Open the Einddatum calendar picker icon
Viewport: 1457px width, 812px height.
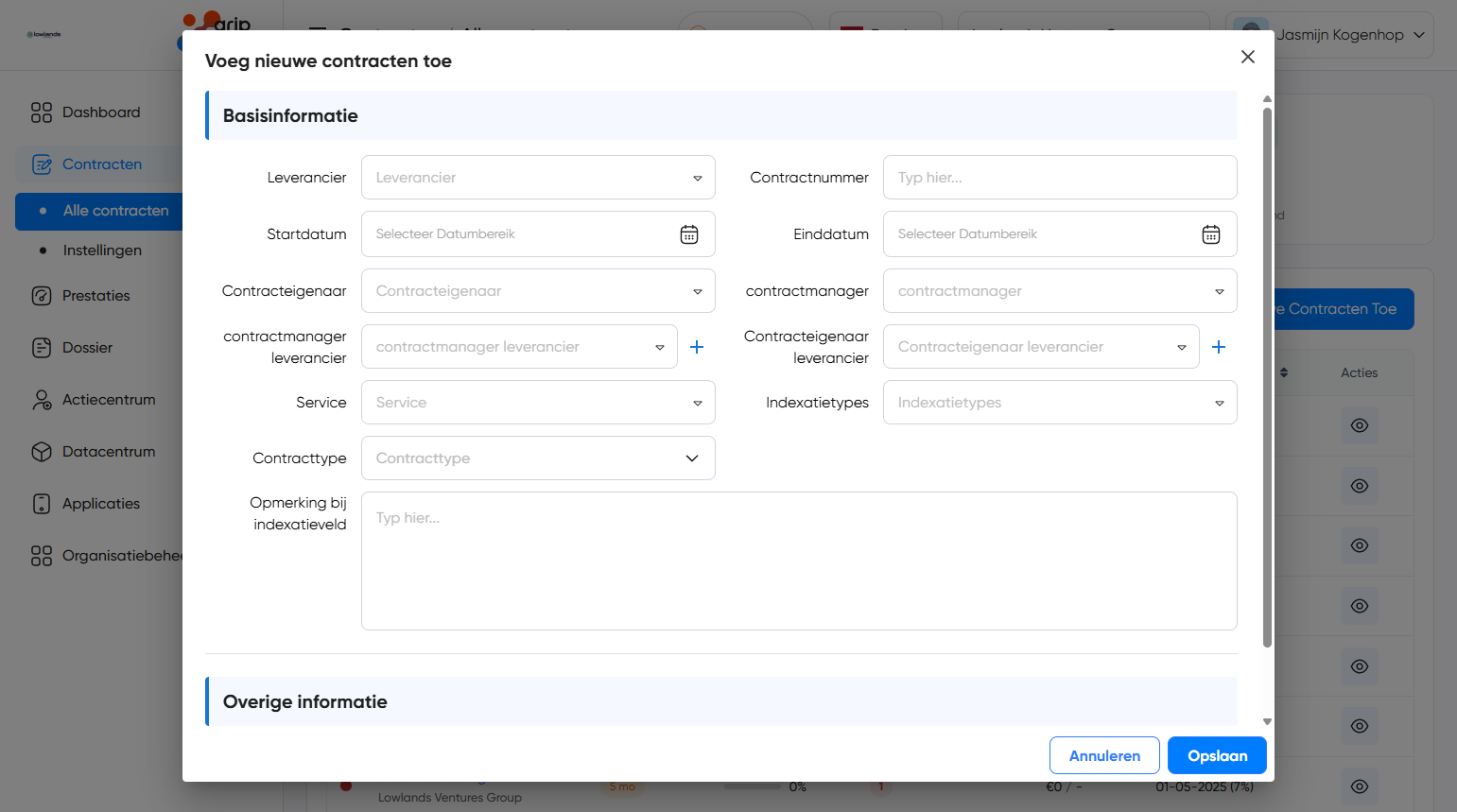tap(1210, 234)
